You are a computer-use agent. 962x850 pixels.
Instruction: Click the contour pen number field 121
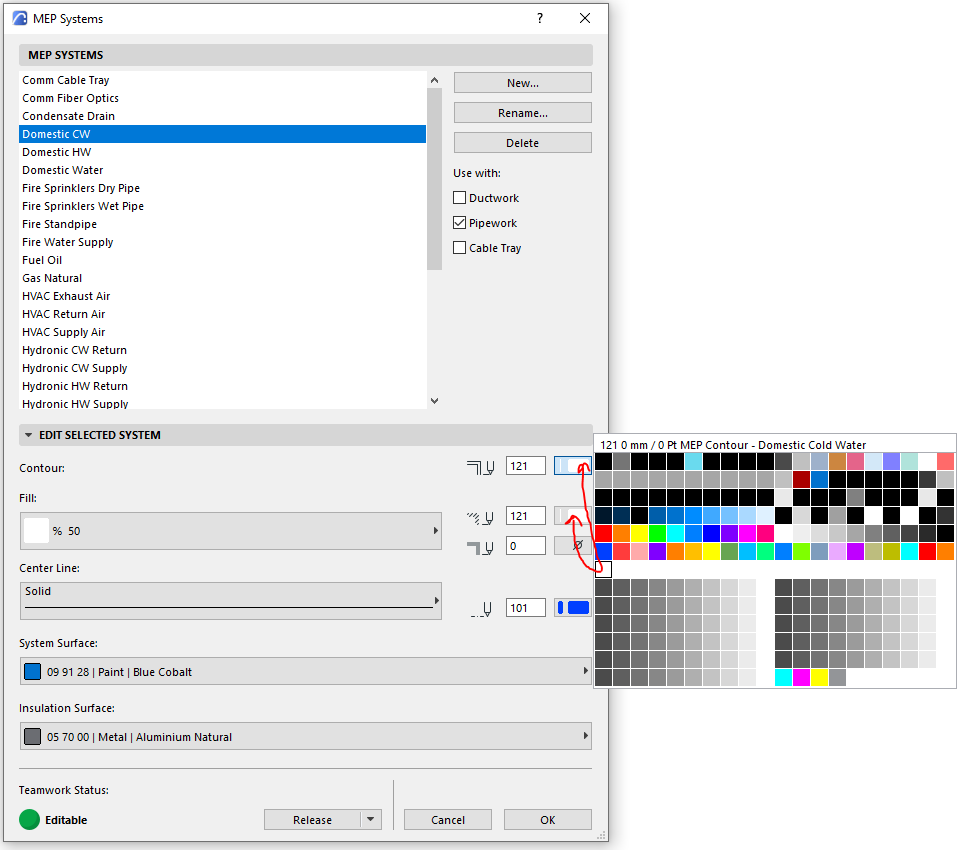pyautogui.click(x=526, y=466)
